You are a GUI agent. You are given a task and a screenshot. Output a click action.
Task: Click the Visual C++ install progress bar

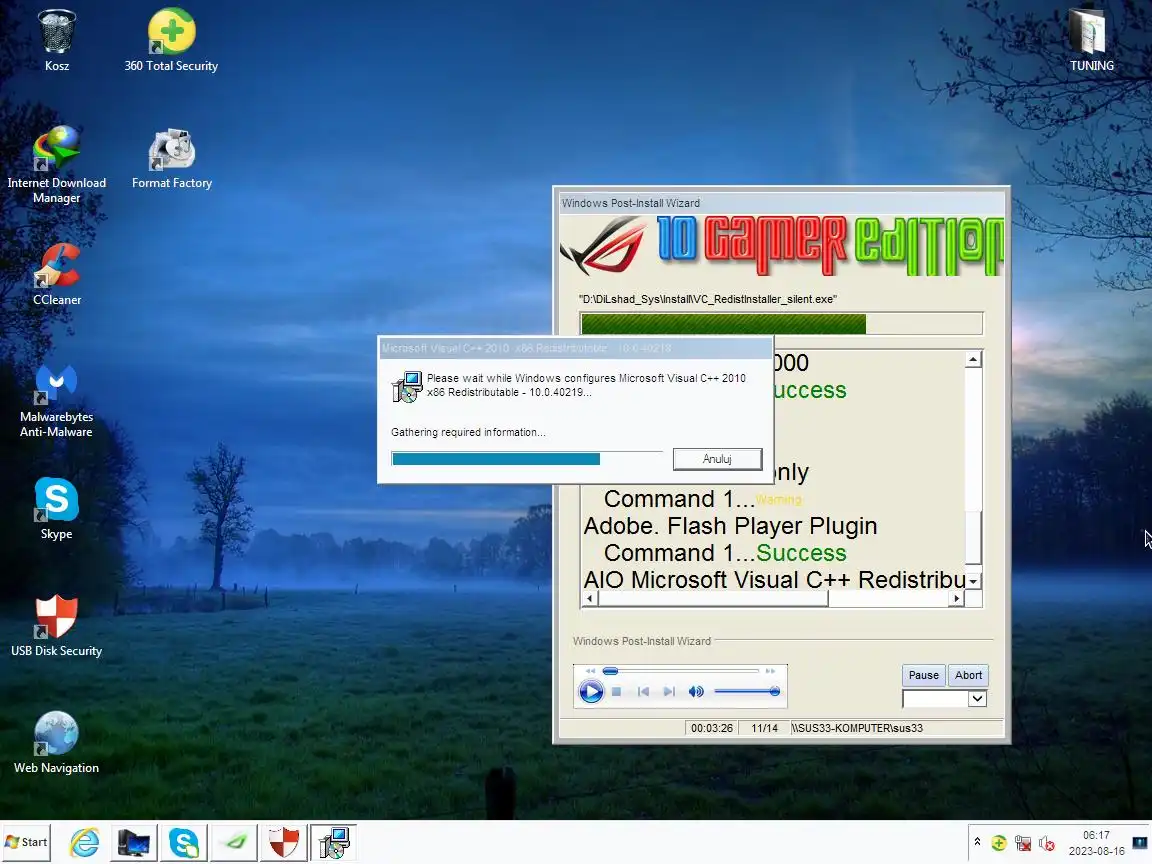click(527, 459)
